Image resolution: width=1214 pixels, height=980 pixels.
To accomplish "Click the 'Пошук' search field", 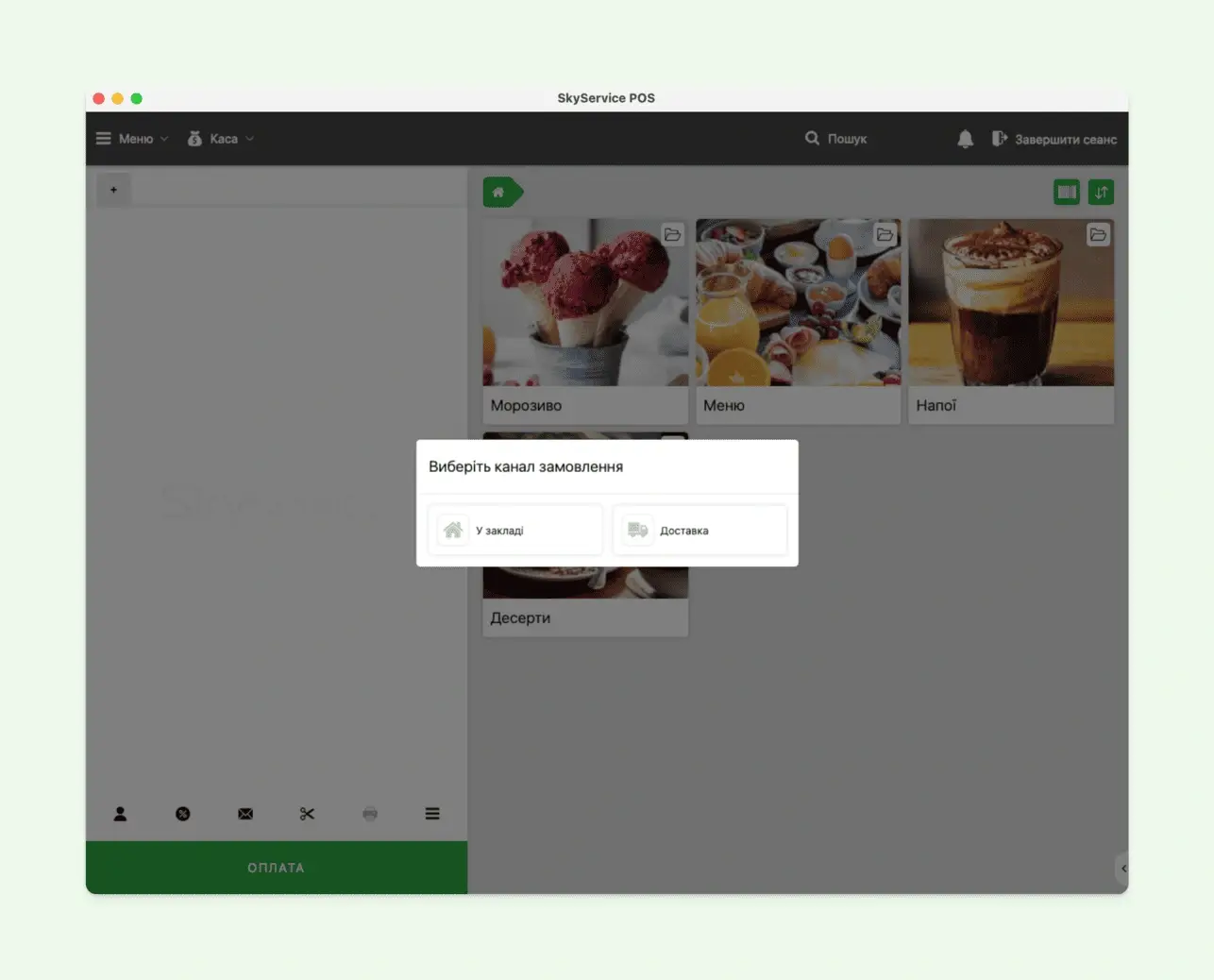I will point(836,139).
